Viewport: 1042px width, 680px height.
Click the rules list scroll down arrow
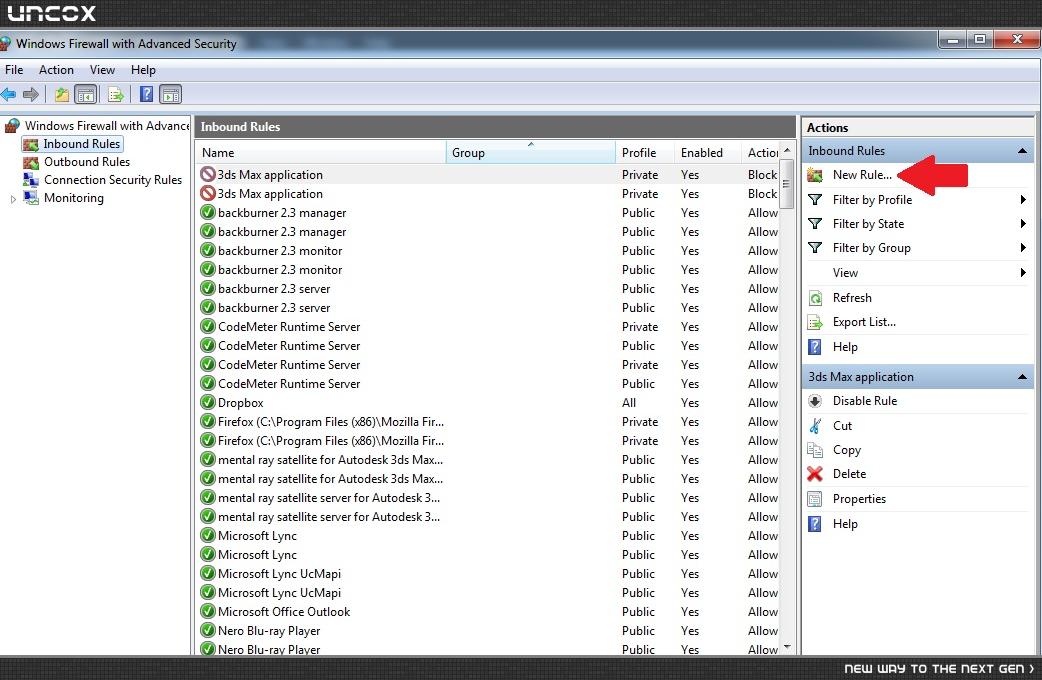click(x=787, y=647)
